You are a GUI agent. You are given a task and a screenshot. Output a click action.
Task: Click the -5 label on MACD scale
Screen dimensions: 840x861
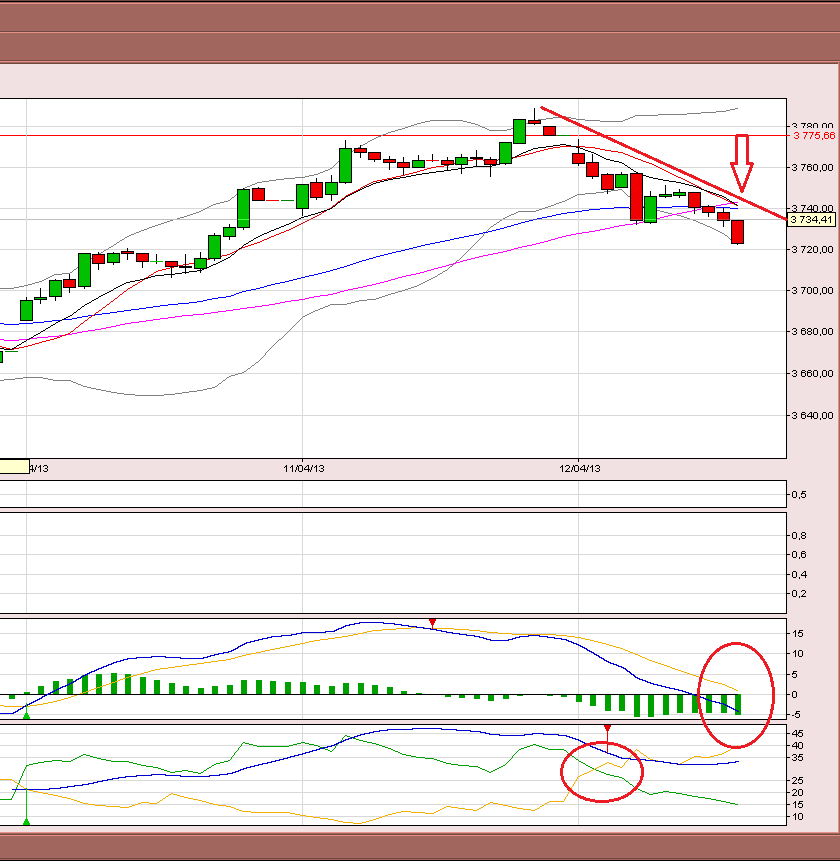click(797, 715)
